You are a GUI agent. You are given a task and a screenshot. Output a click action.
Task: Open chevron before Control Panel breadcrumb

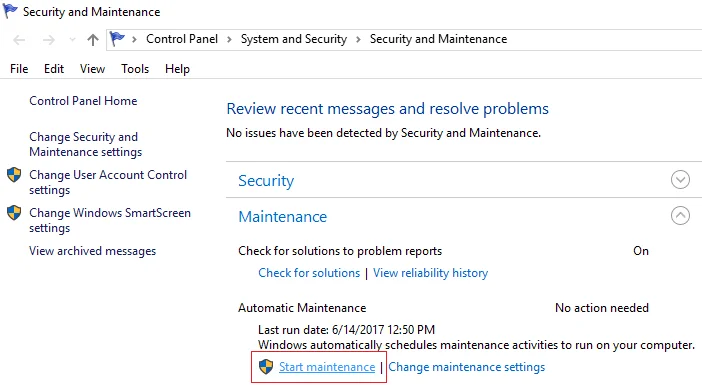click(x=134, y=39)
